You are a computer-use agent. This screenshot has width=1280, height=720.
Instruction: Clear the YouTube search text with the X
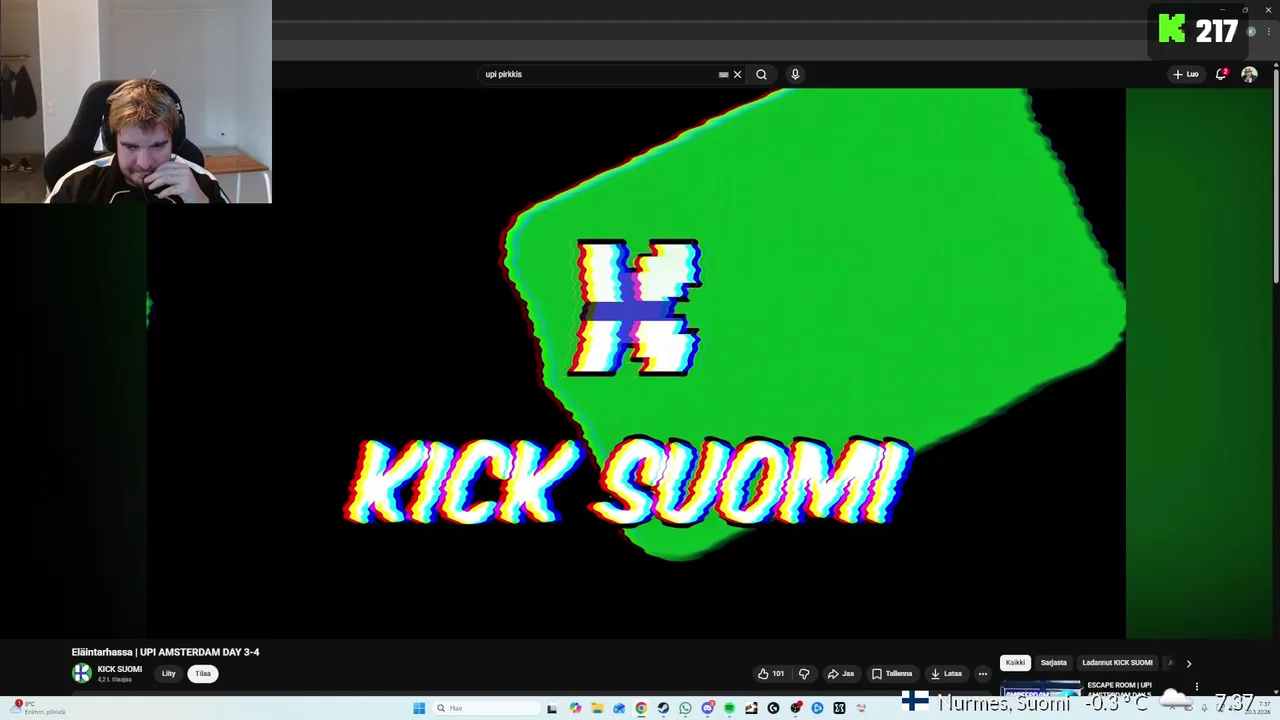tap(737, 74)
